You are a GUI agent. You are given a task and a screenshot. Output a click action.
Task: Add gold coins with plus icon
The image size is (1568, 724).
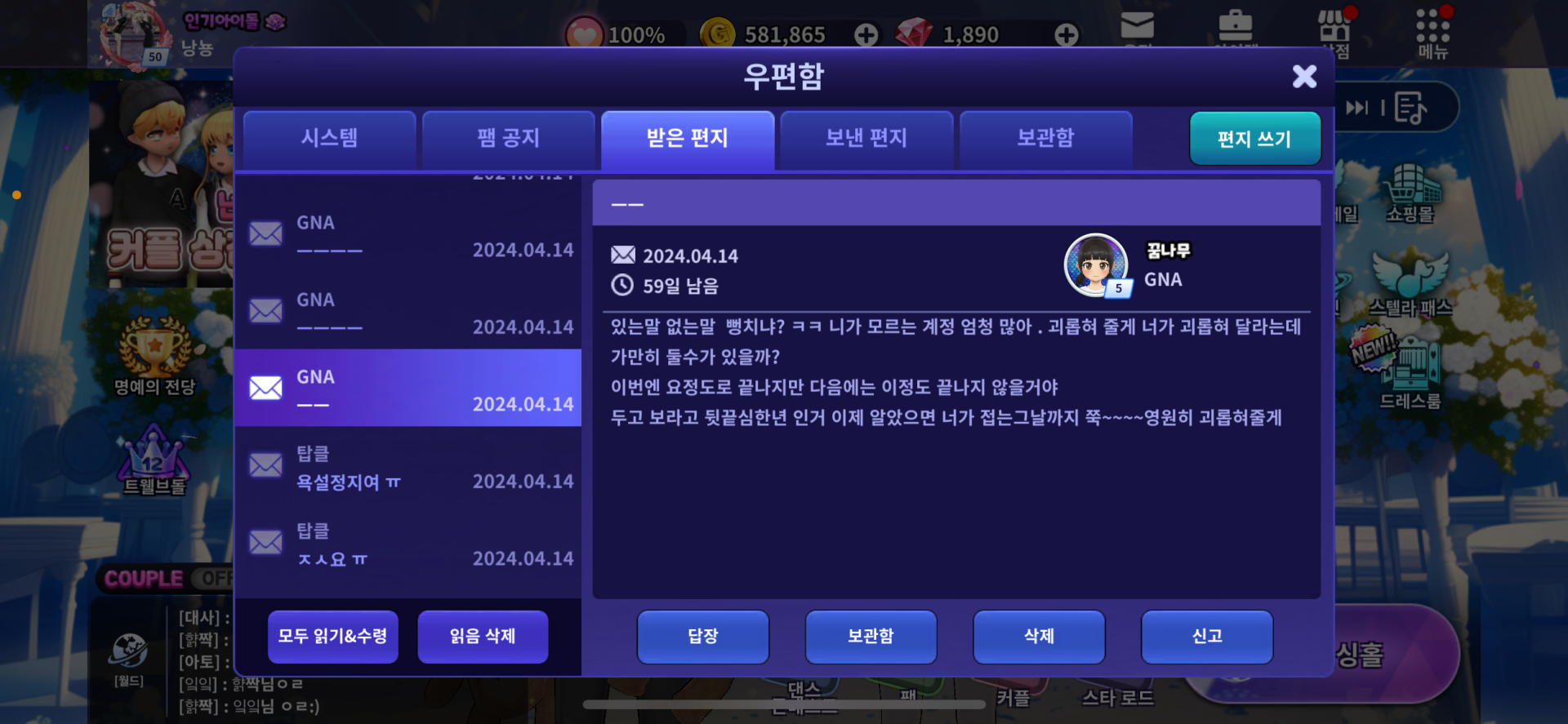866,34
